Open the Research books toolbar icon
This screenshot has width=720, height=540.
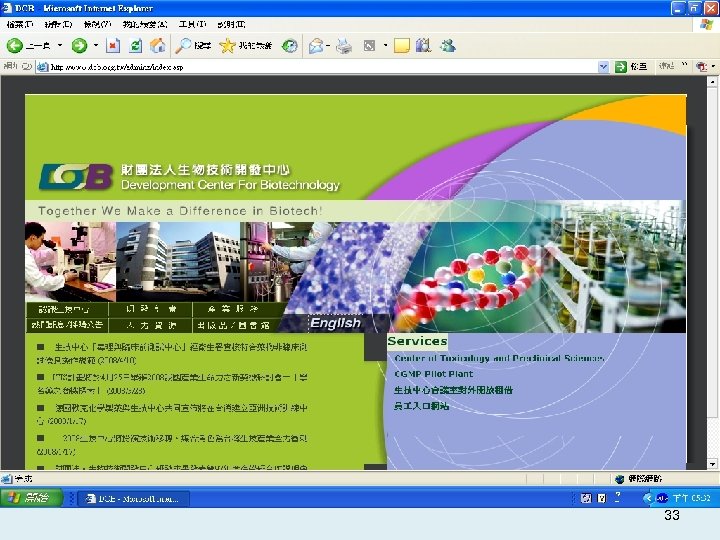click(423, 45)
